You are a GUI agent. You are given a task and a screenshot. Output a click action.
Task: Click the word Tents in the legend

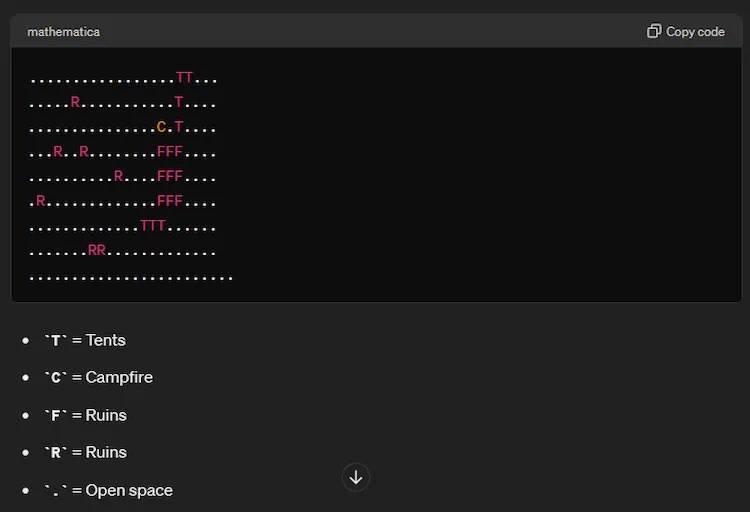coord(106,340)
